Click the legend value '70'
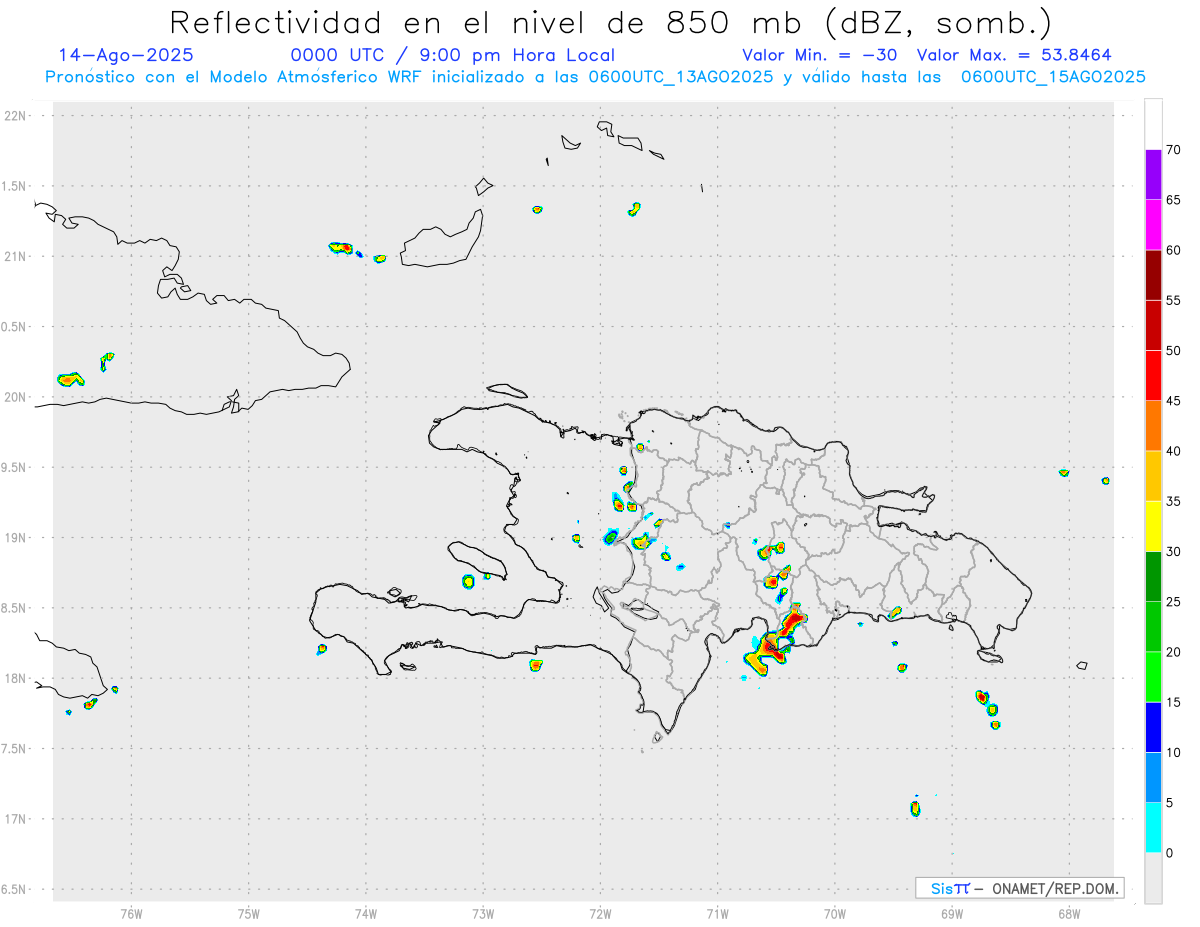Viewport: 1200px width, 927px height. 1173,150
